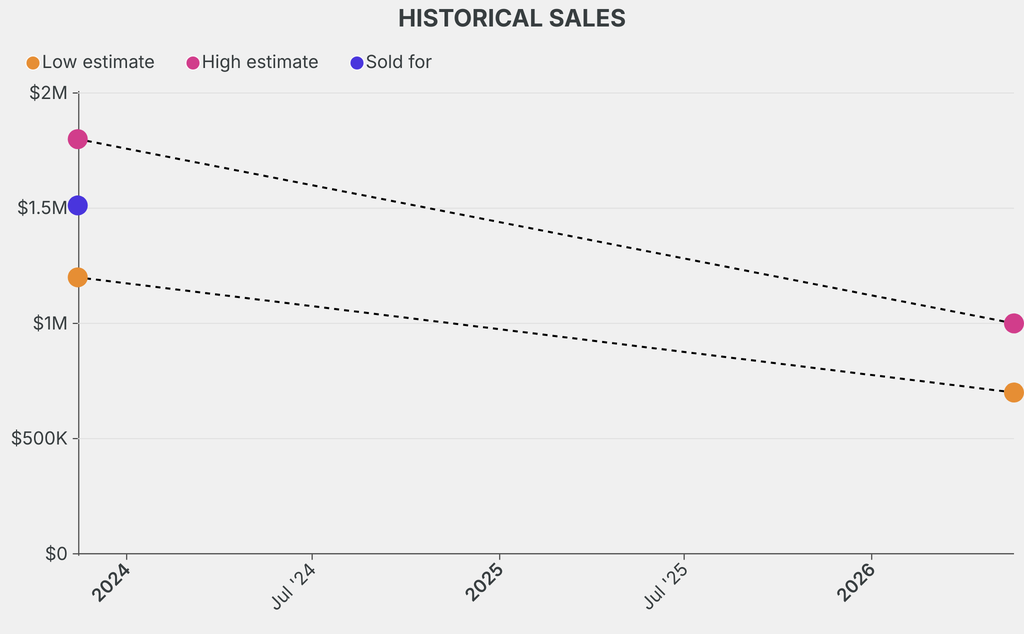Click the $500K y-axis label
The width and height of the screenshot is (1024, 634).
(39, 439)
